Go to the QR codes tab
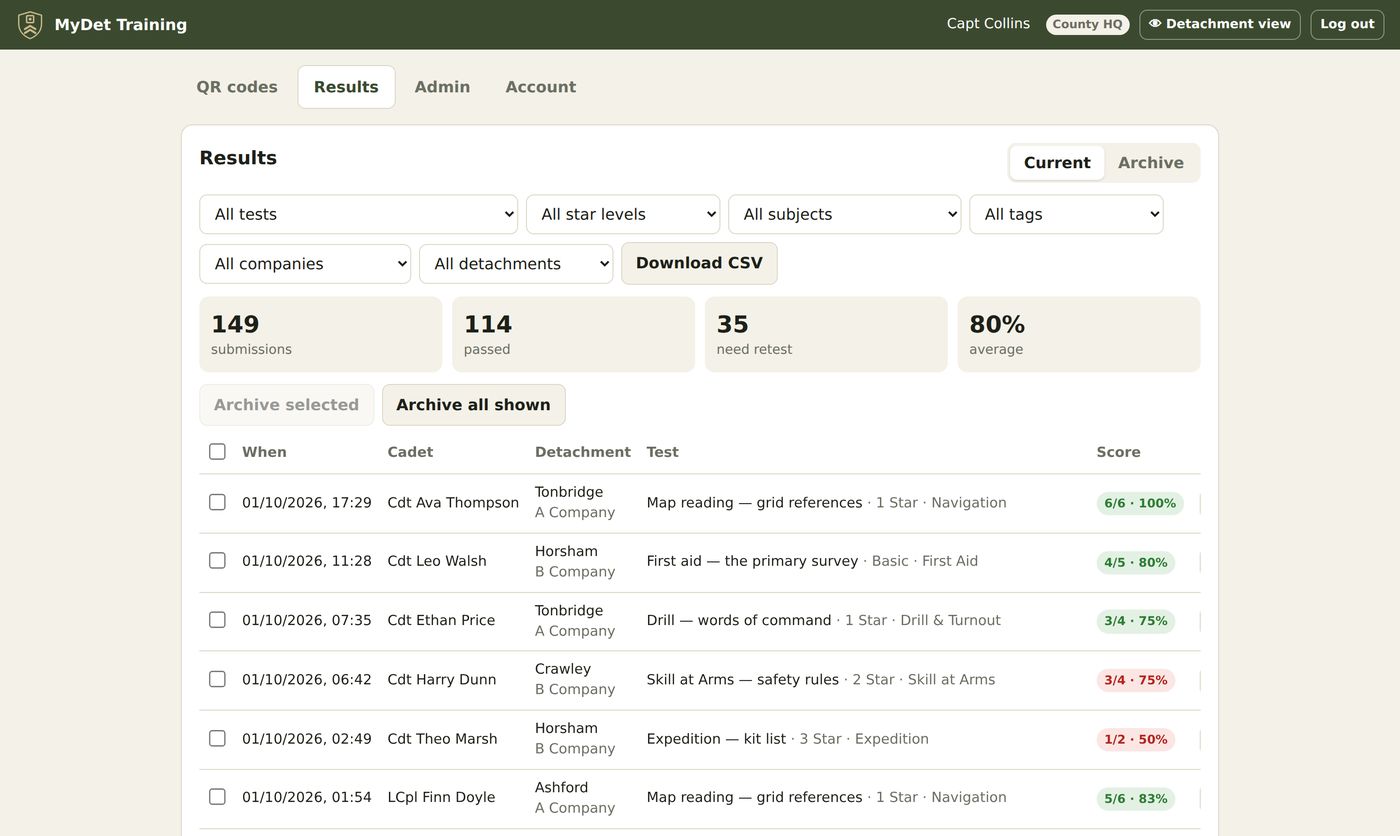This screenshot has height=836, width=1400. point(237,87)
